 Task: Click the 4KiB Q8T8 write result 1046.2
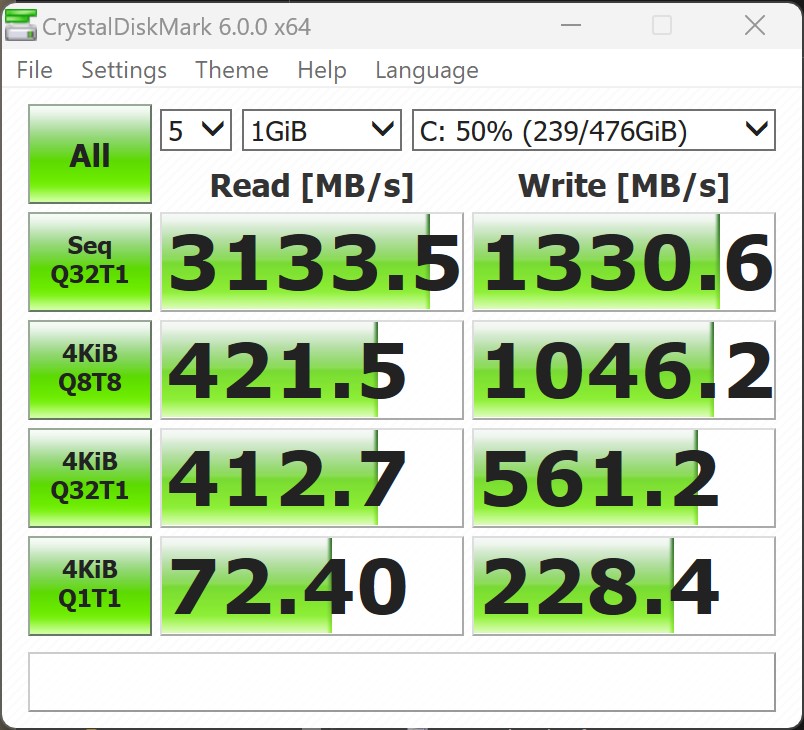pos(624,370)
